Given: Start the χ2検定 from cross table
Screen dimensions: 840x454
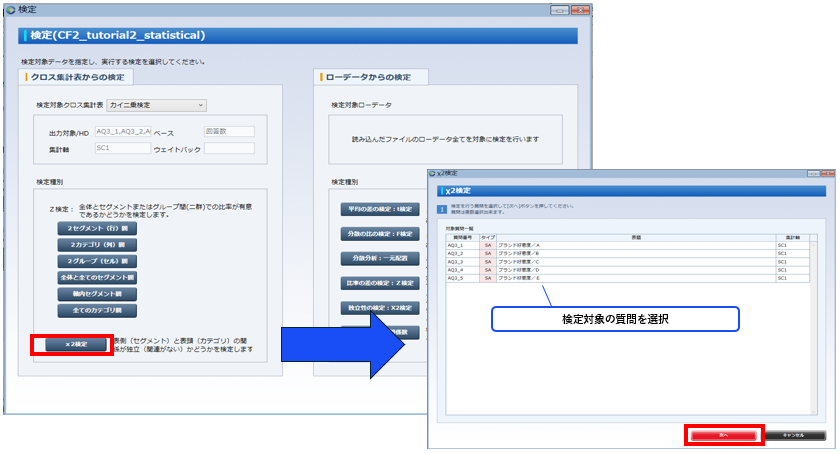Looking at the screenshot, I should click(x=76, y=344).
